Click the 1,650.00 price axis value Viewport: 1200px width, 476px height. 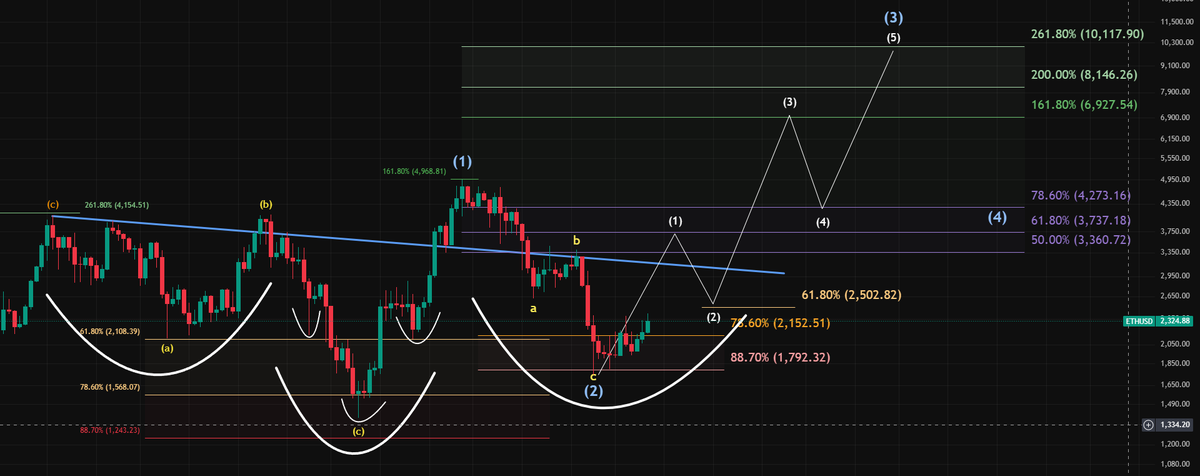[x=1176, y=383]
